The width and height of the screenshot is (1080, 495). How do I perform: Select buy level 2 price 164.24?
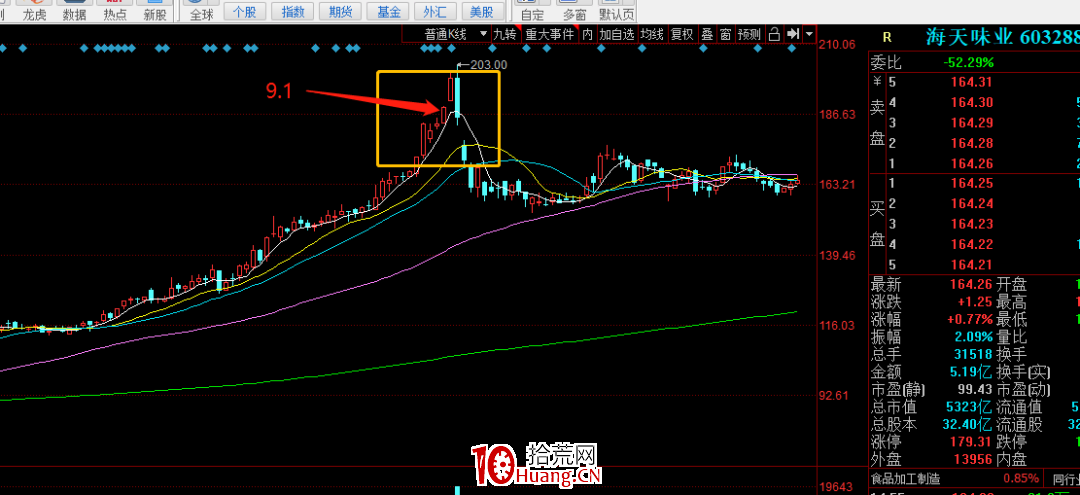pyautogui.click(x=974, y=204)
